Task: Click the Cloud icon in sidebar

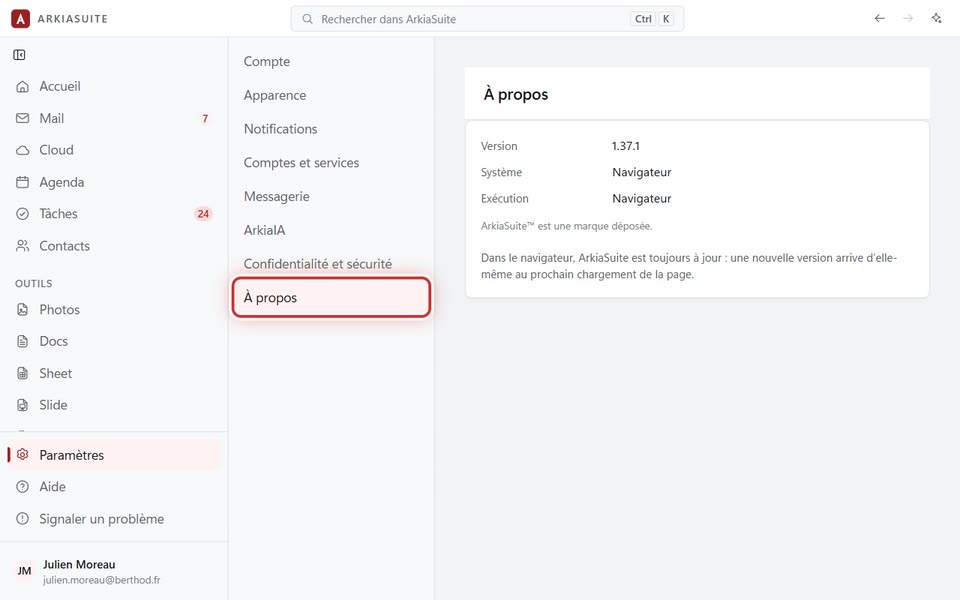Action: click(x=23, y=150)
